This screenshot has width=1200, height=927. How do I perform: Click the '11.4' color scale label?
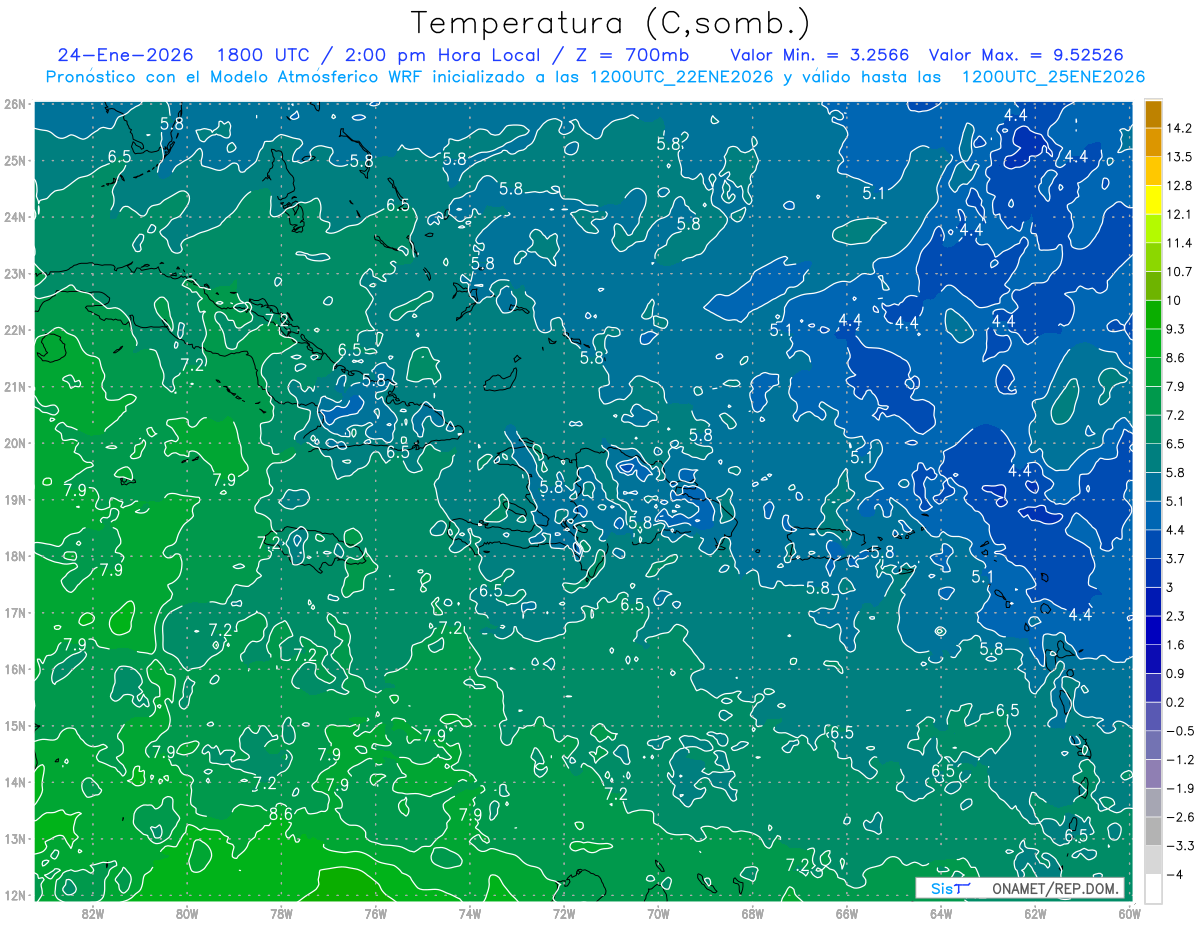[1181, 243]
